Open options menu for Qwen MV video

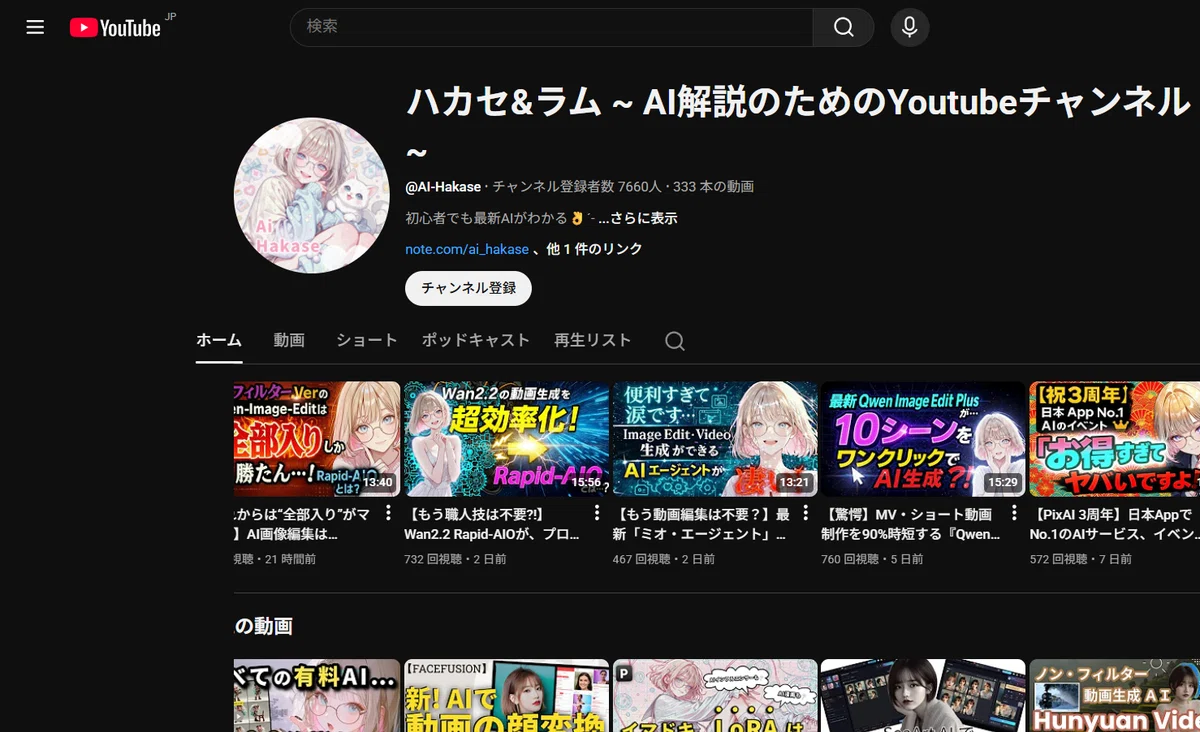click(1014, 513)
